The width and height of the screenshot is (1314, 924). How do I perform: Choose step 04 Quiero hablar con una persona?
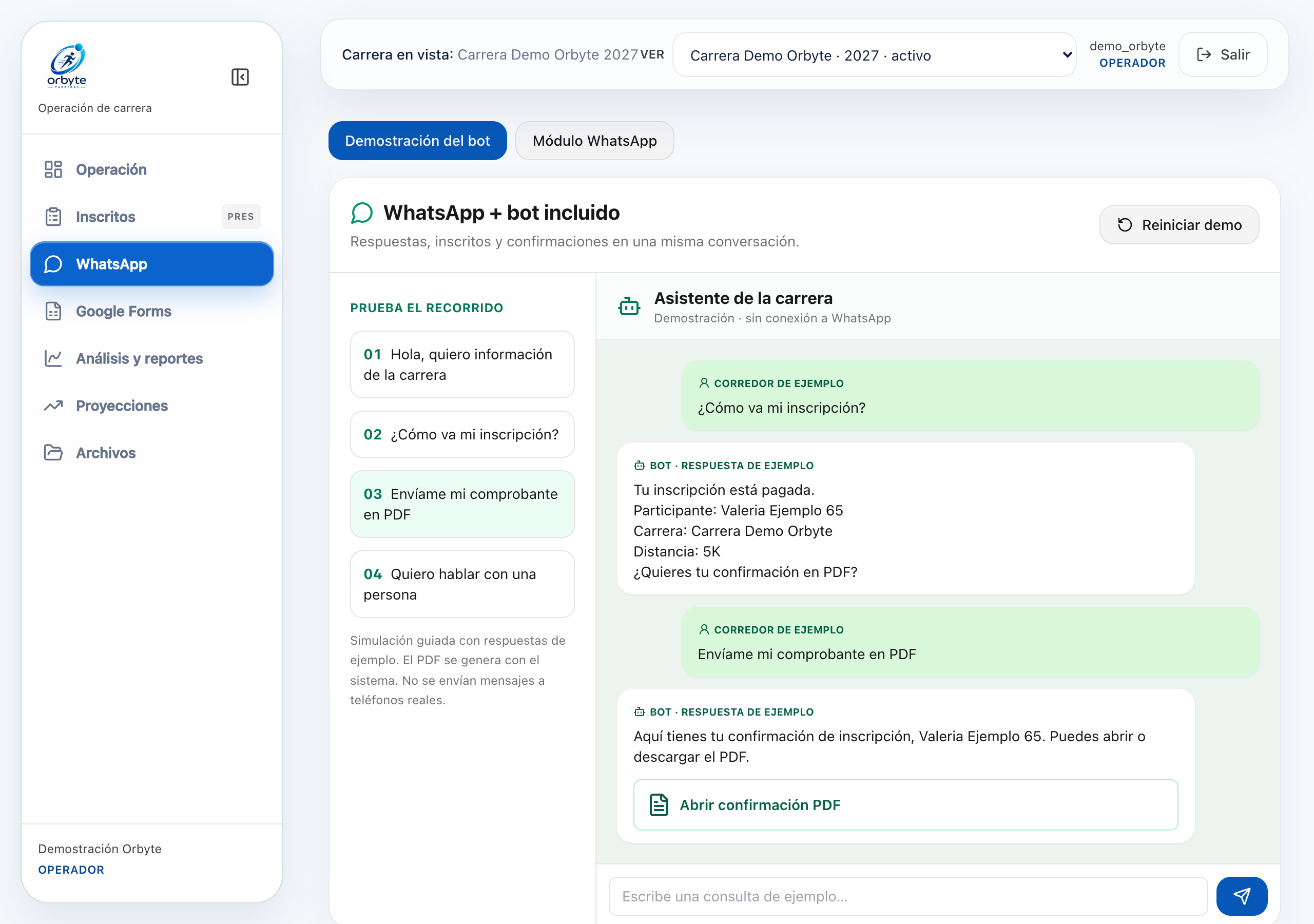[462, 585]
